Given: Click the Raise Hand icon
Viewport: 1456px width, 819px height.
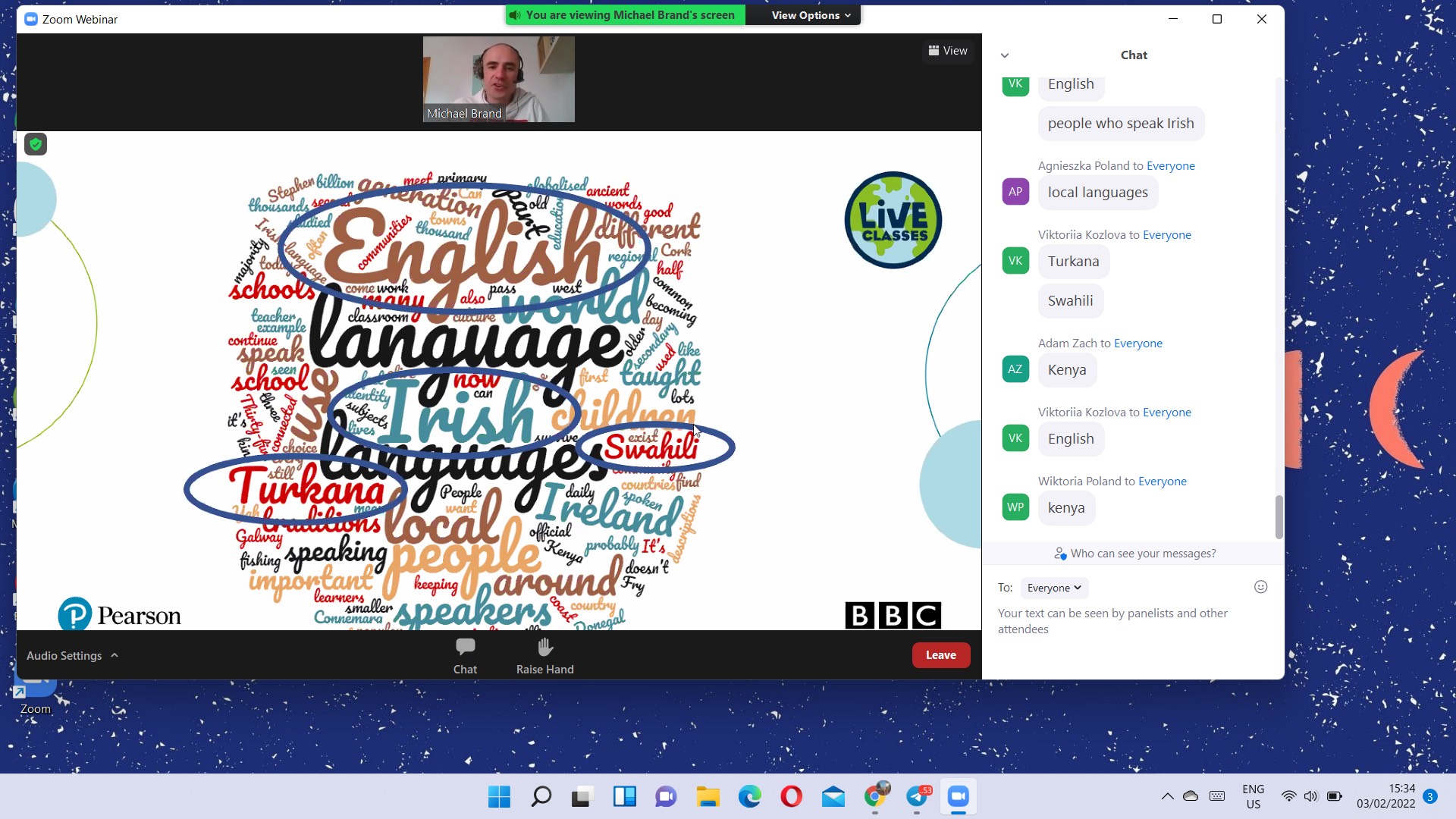Looking at the screenshot, I should 544,647.
